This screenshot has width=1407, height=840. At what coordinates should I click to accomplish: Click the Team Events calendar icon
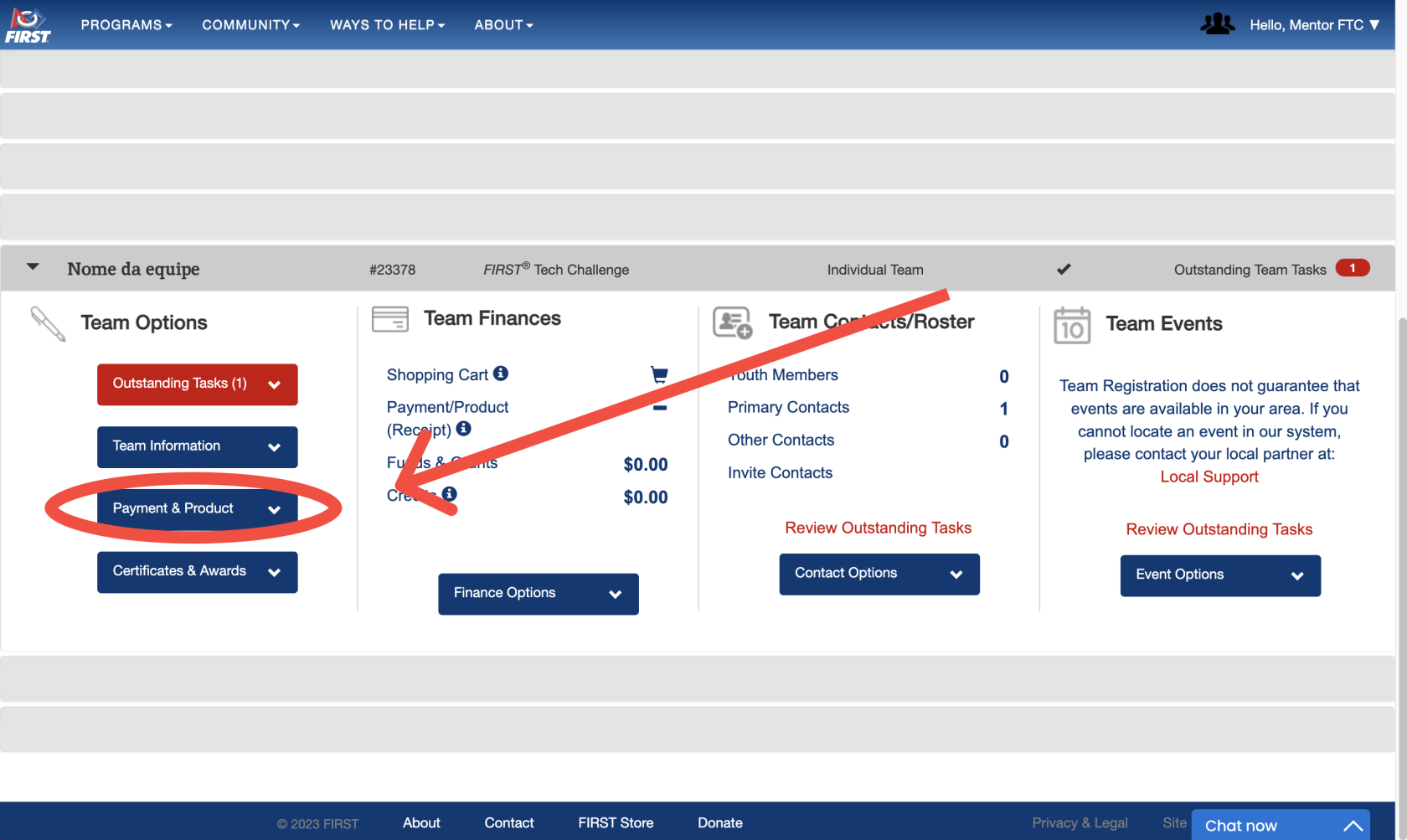tap(1072, 325)
